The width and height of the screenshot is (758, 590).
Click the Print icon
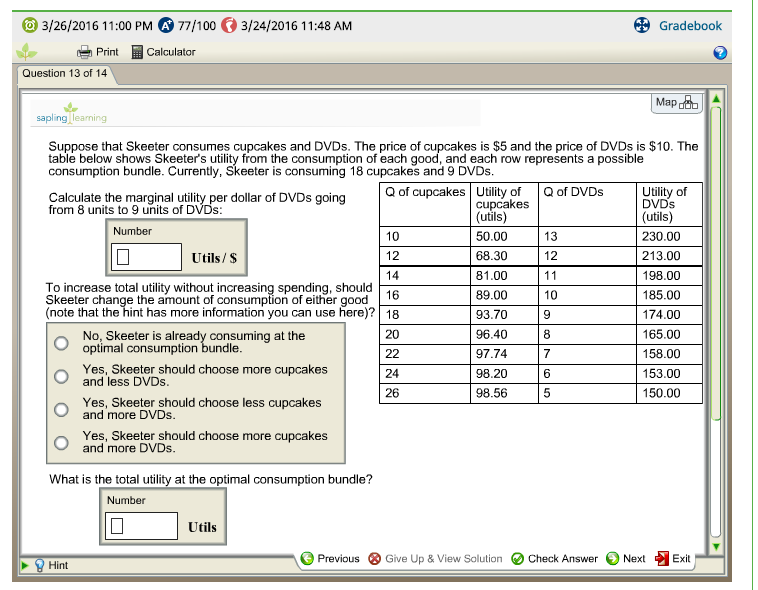pyautogui.click(x=85, y=52)
